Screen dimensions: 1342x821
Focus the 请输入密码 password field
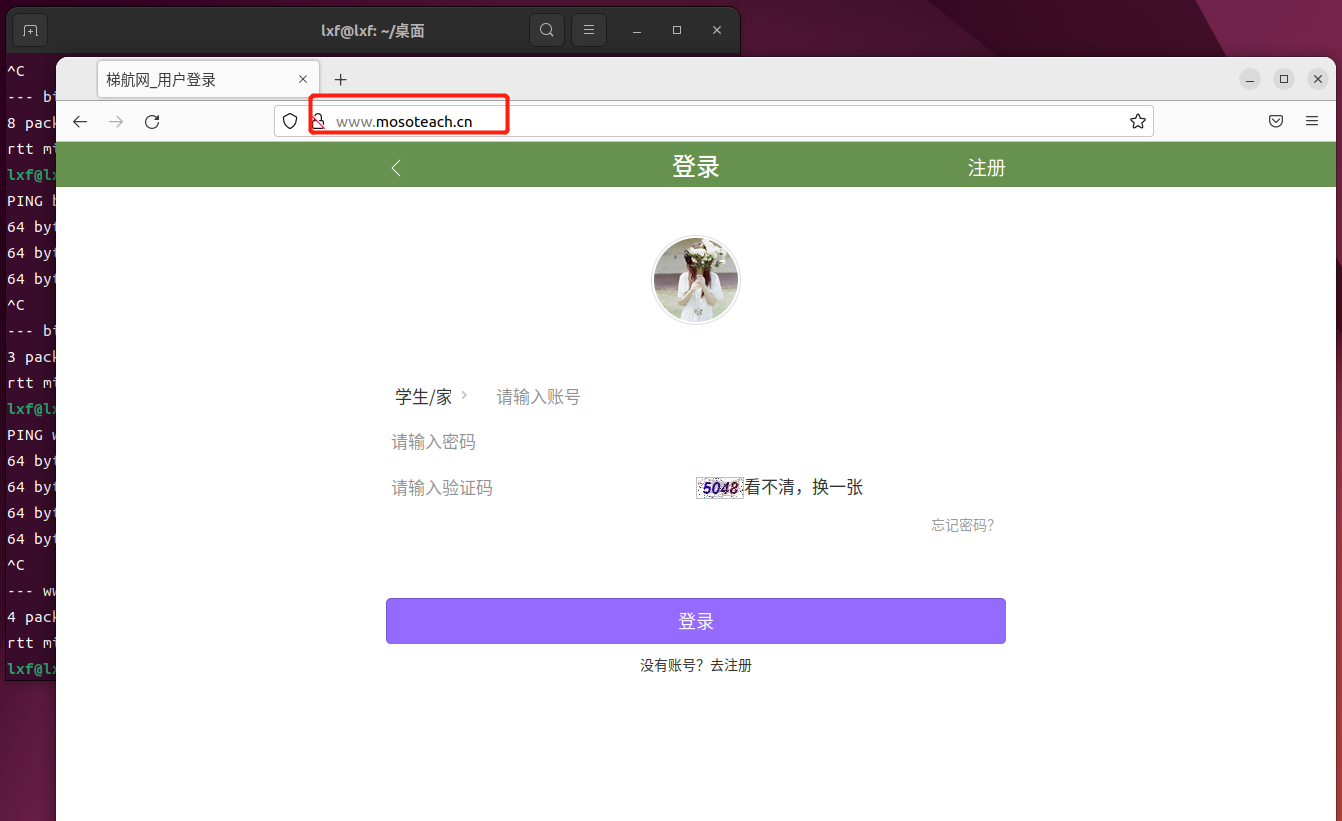click(x=695, y=442)
